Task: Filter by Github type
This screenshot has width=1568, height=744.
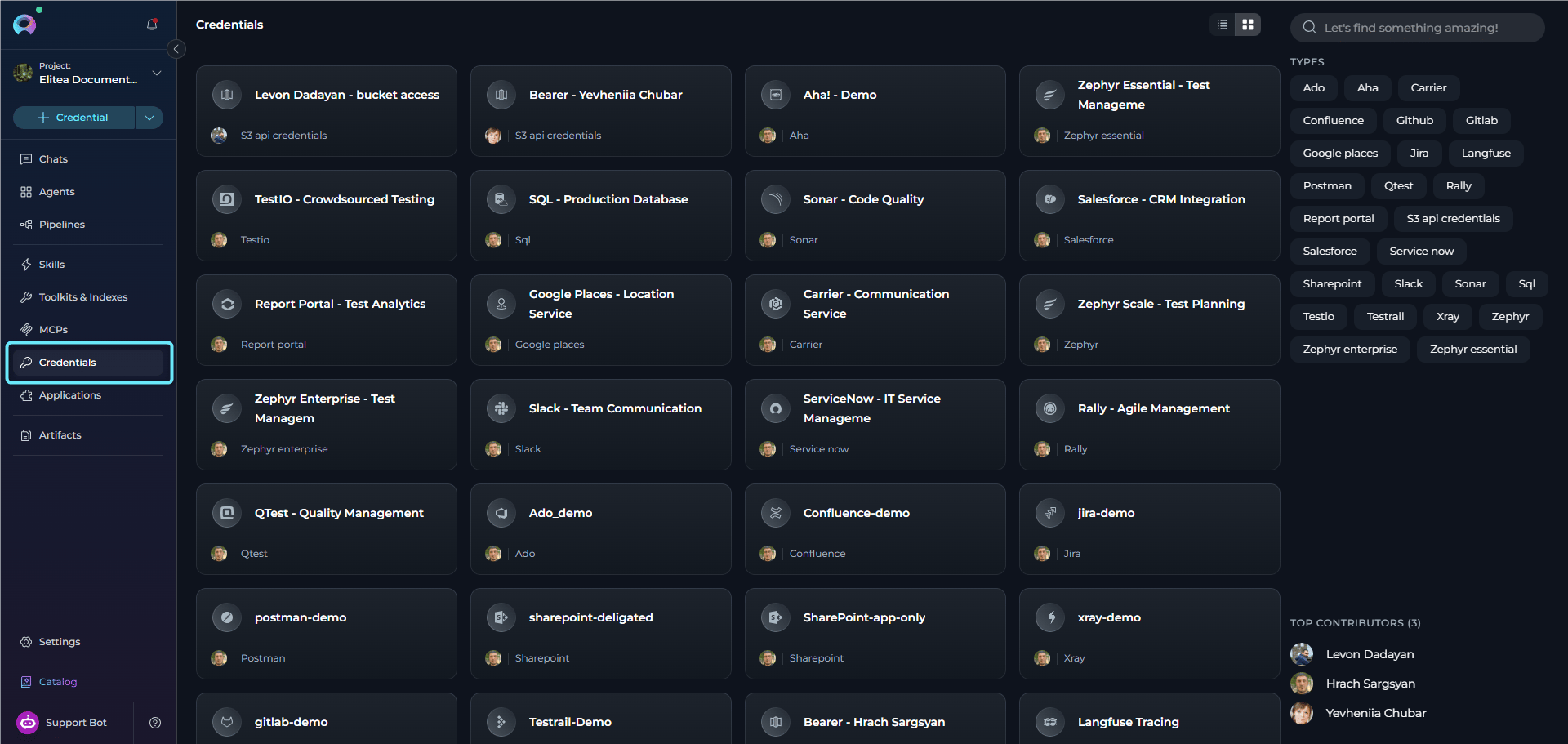Action: (1414, 121)
